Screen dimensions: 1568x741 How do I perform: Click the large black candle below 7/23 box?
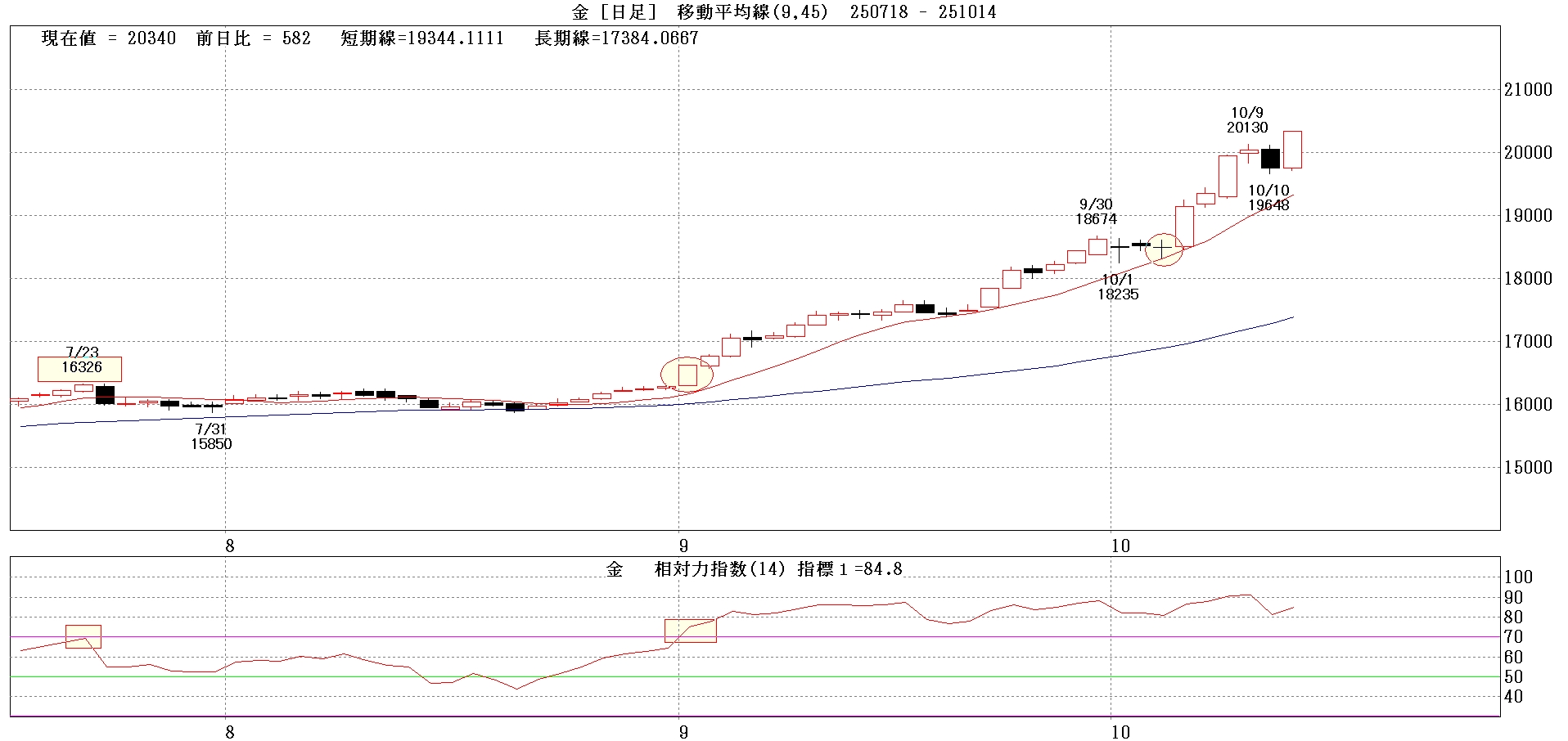tap(105, 394)
